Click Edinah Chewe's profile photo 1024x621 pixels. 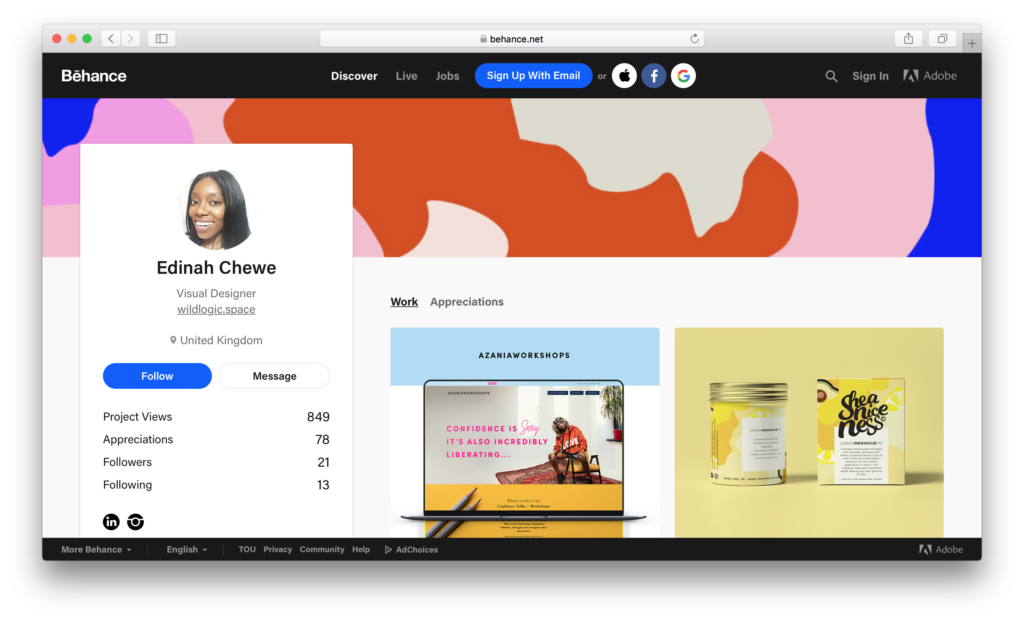coord(216,210)
